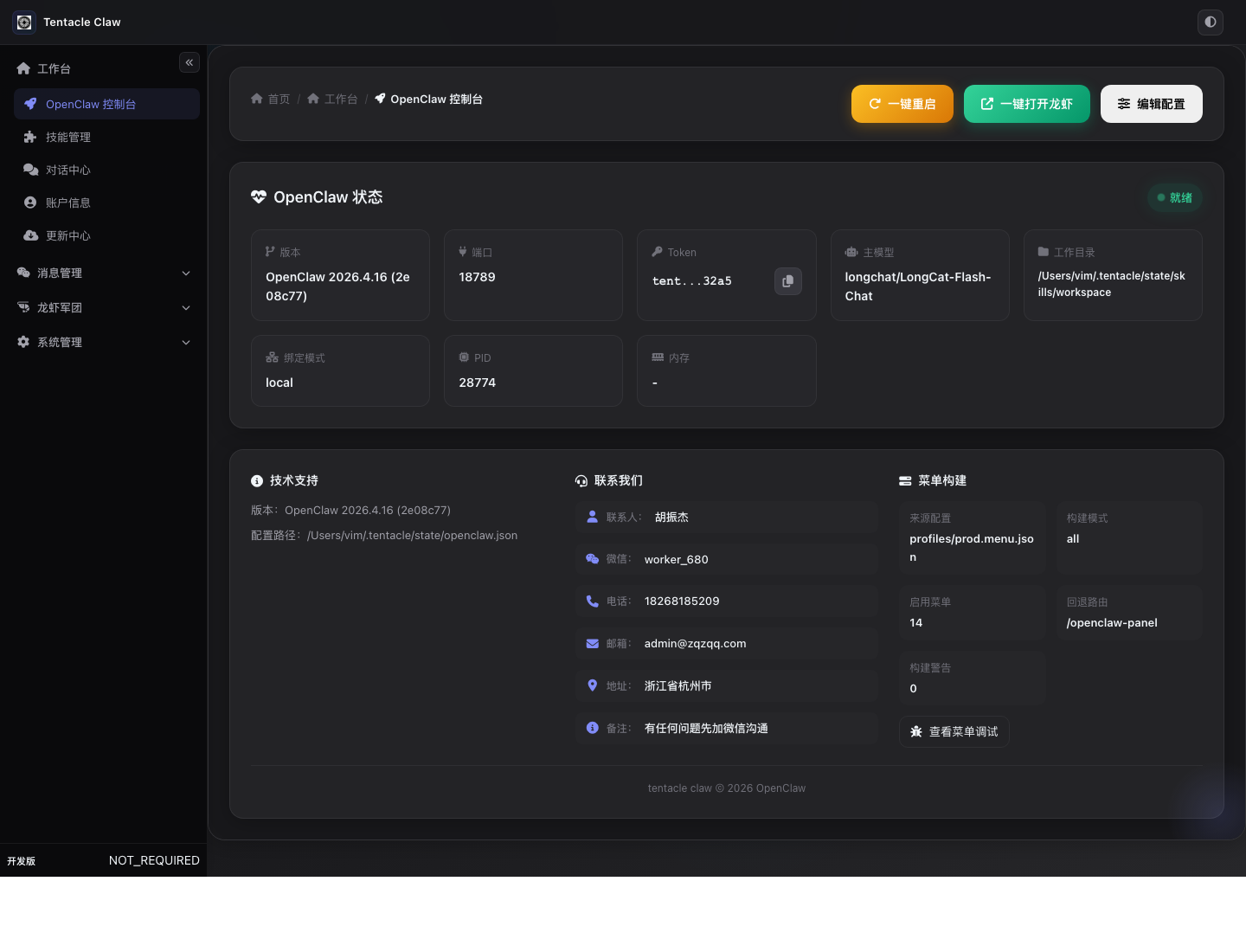Click the heartbeat icon by OpenClaw 状态

click(259, 196)
